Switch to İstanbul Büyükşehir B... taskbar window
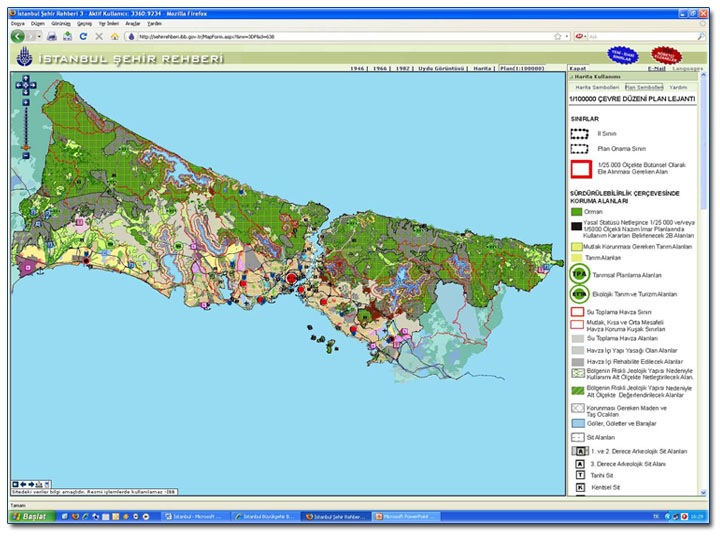720x536 pixels. [x=265, y=517]
